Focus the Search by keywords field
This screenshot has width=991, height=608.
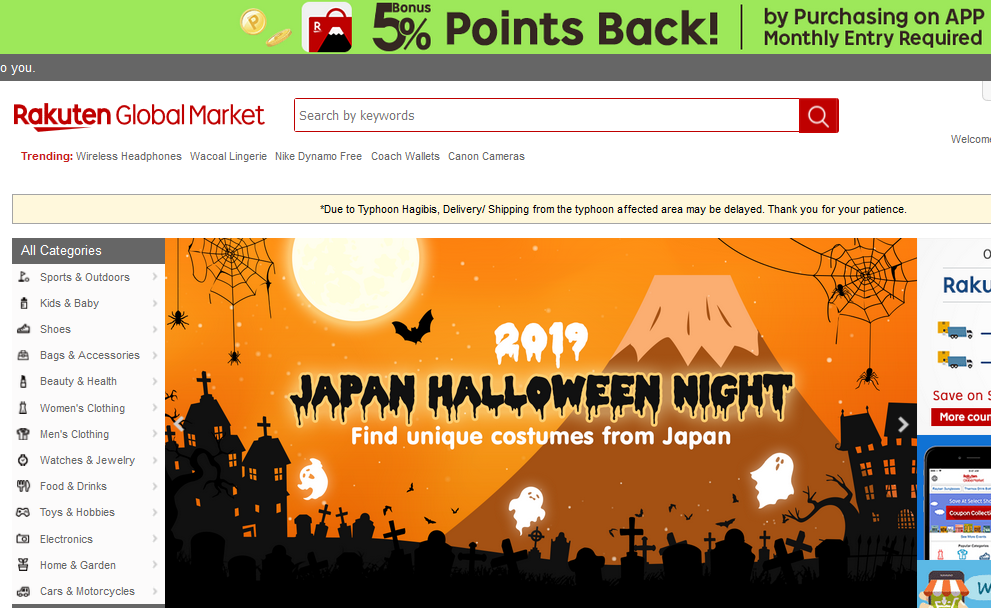[x=547, y=116]
